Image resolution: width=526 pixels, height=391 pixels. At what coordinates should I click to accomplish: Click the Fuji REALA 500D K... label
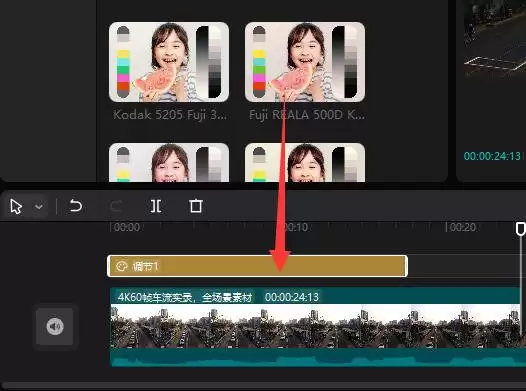pyautogui.click(x=307, y=115)
